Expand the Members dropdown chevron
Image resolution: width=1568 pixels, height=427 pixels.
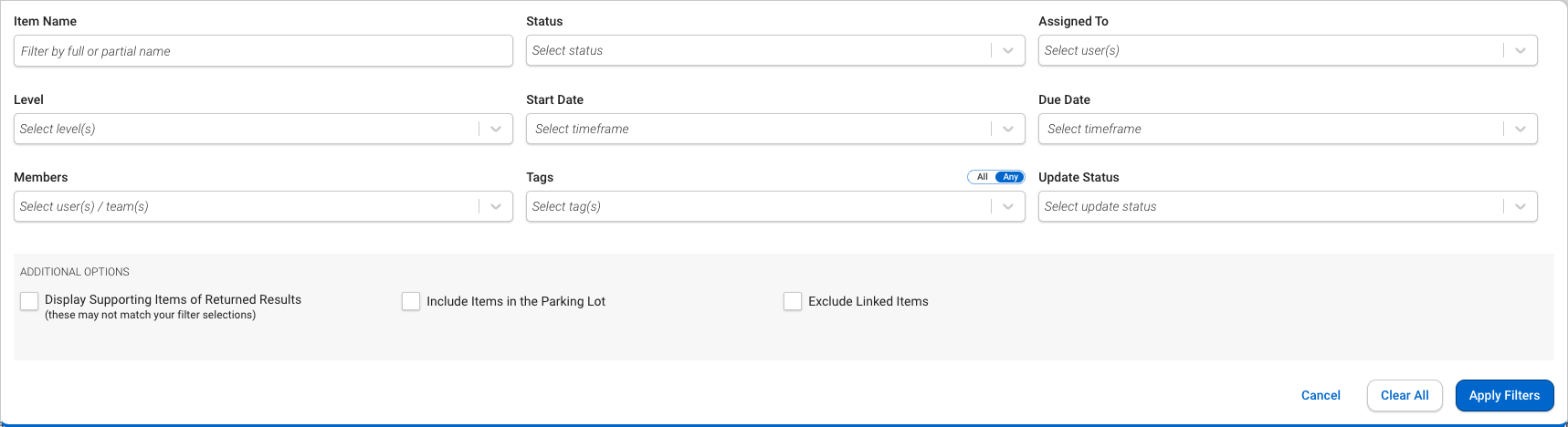tap(495, 207)
